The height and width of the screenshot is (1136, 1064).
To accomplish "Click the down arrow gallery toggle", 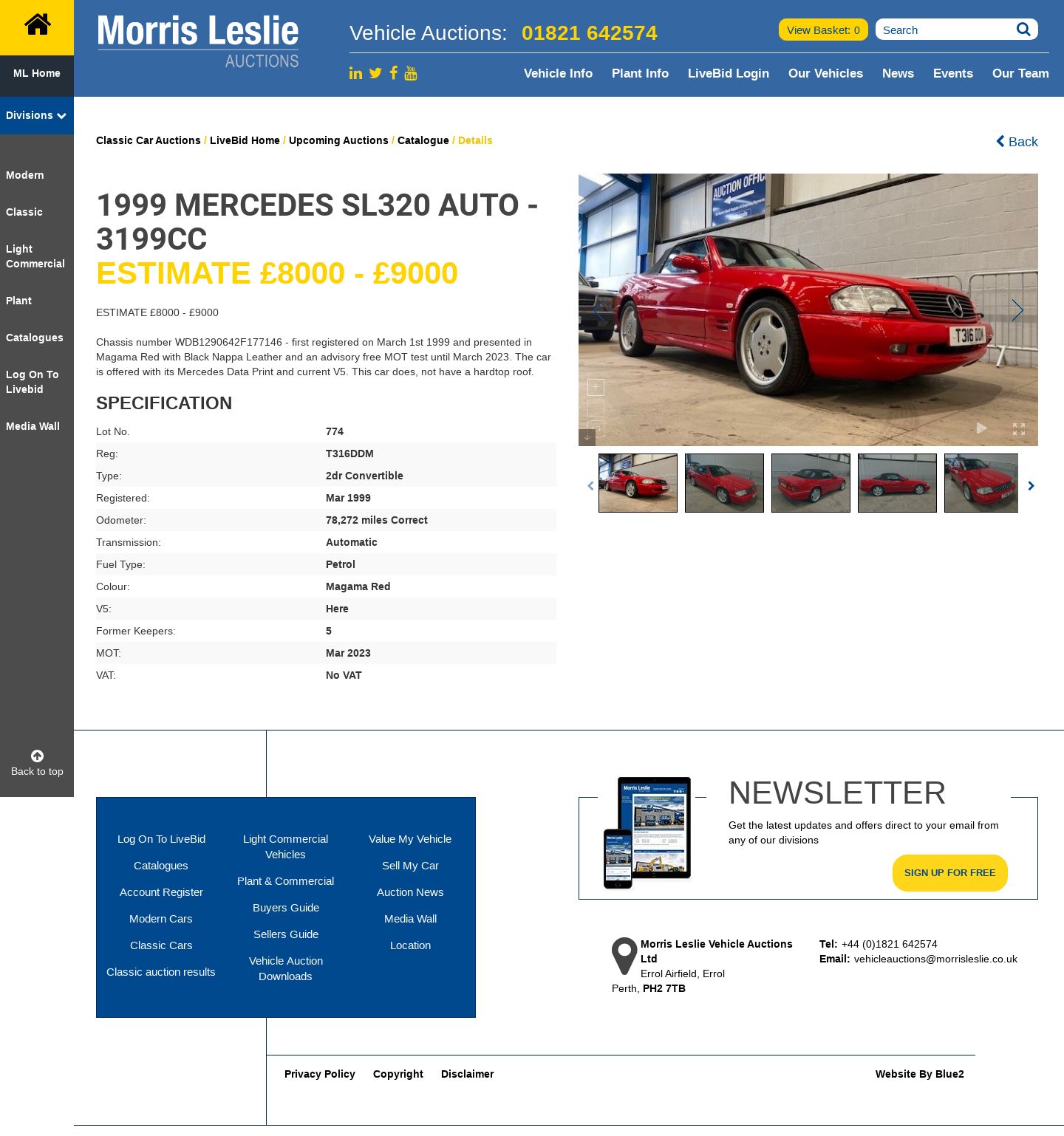I will pos(587,437).
